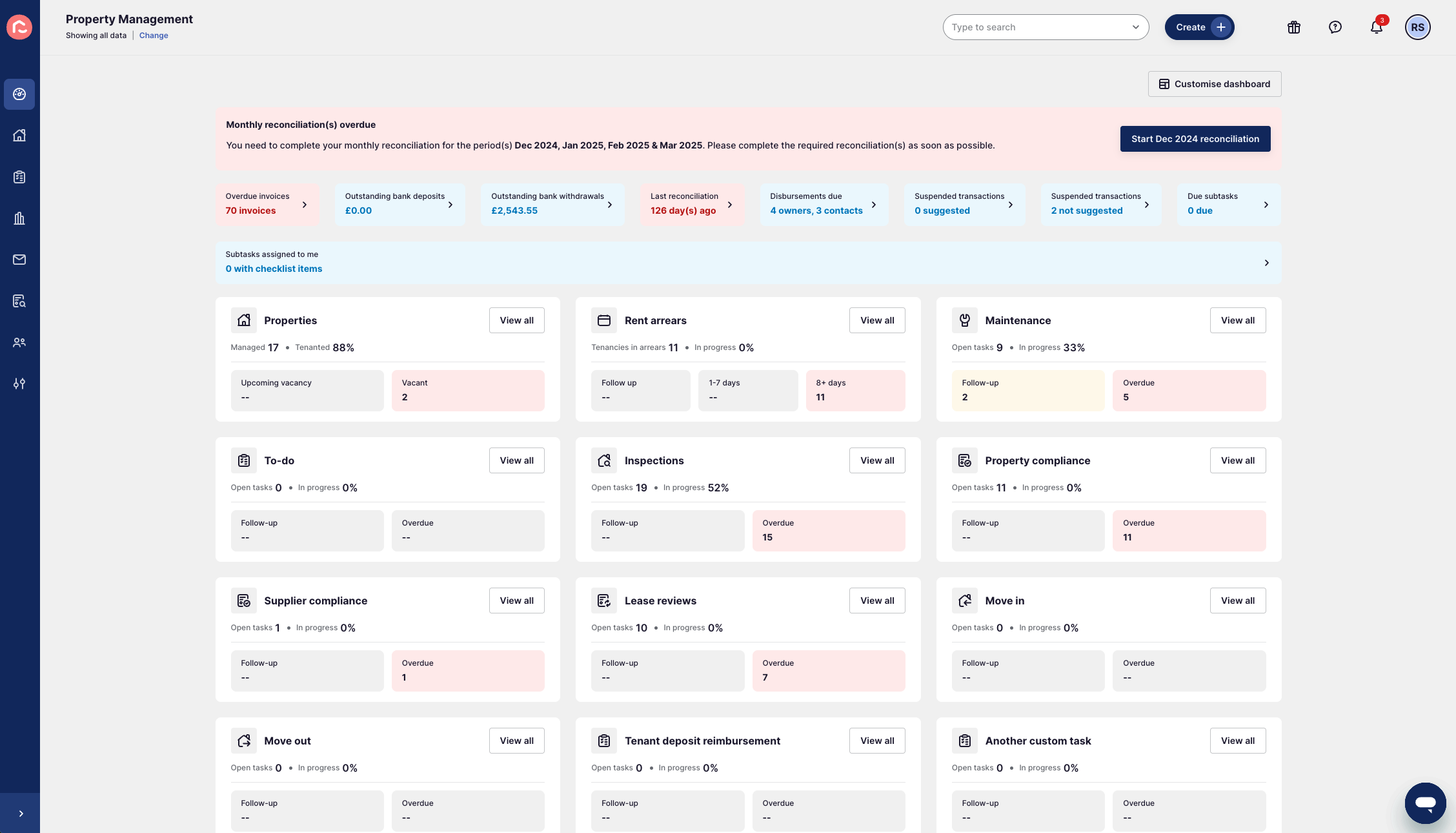Click the Change link under Property Management
Viewport: 1456px width, 833px height.
coord(154,35)
